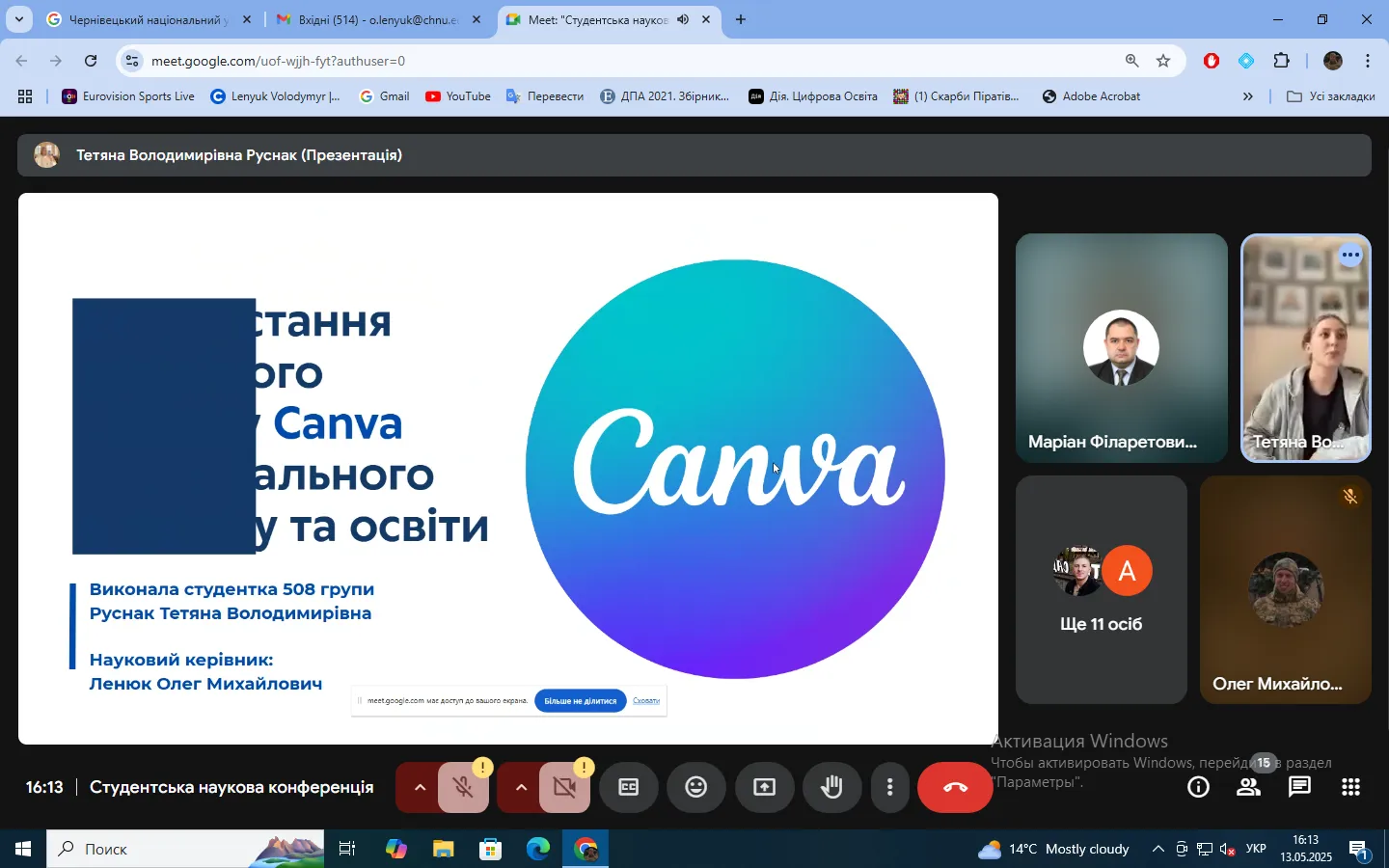
Task: Switch to Чернівецький національний tab
Action: tap(147, 19)
